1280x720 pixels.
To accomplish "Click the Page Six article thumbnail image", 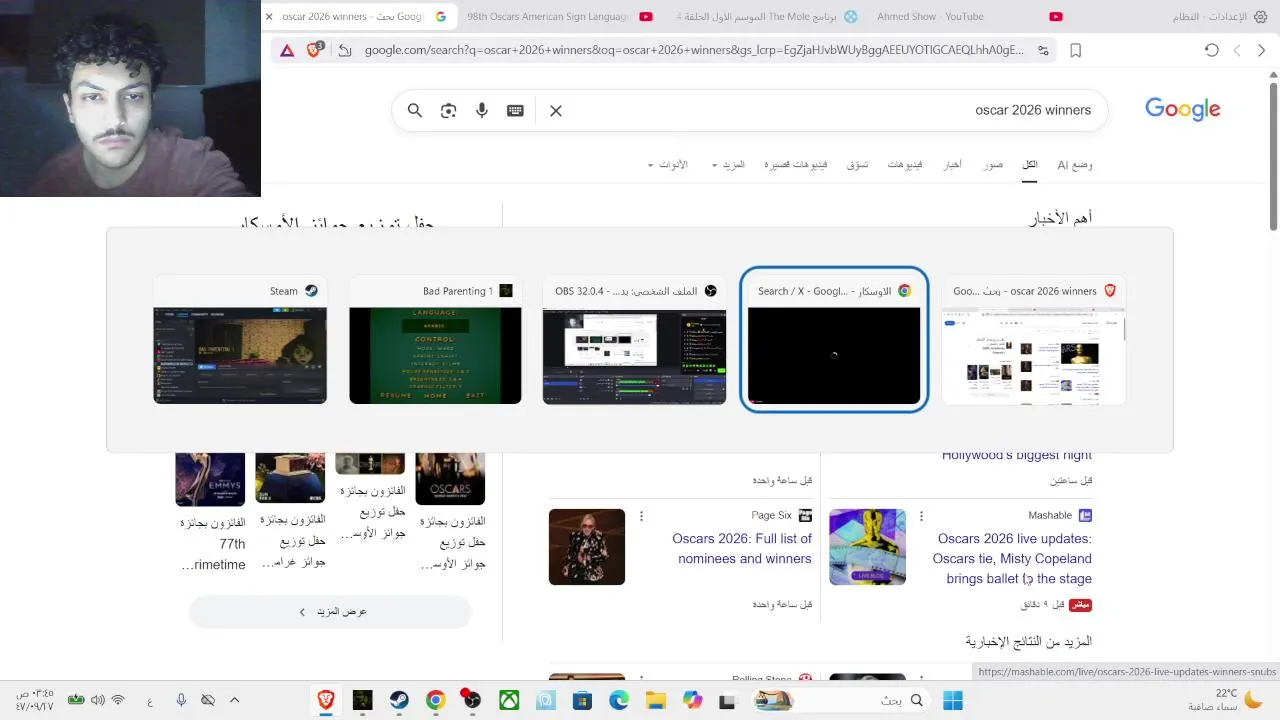I will click(x=587, y=547).
